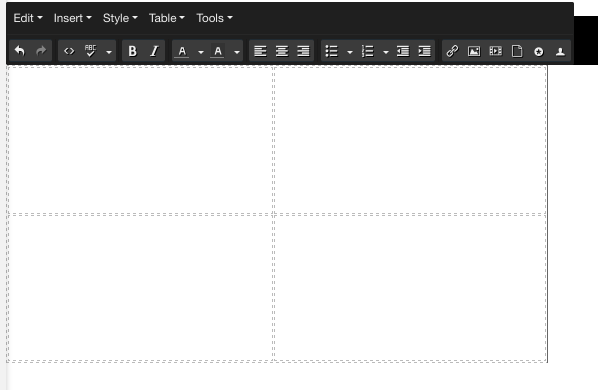
Task: Run the ABC spellcheck icon
Action: pyautogui.click(x=90, y=51)
